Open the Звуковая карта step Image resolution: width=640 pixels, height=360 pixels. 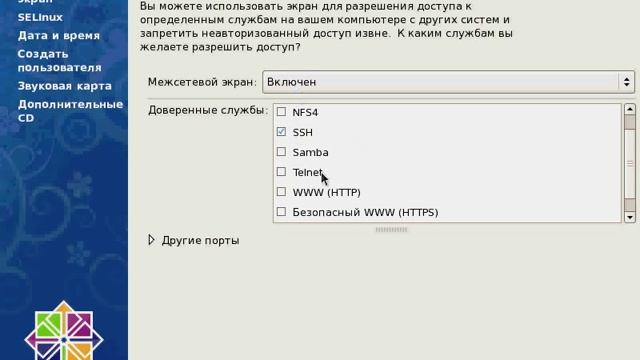pos(64,86)
